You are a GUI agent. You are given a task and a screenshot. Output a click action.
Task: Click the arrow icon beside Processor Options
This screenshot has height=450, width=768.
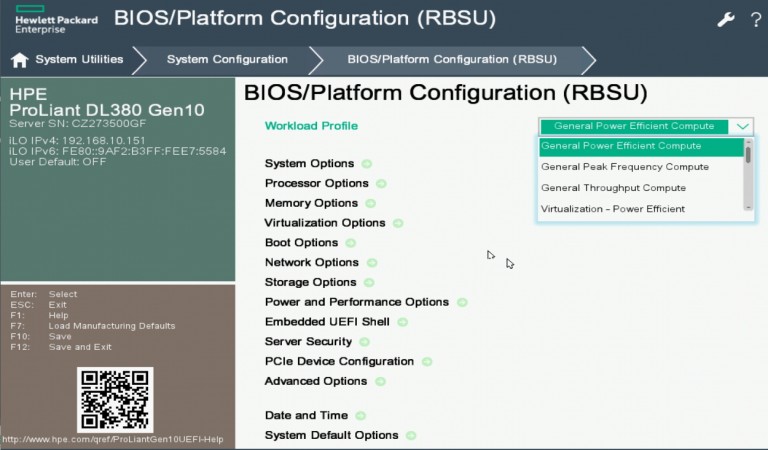(381, 184)
